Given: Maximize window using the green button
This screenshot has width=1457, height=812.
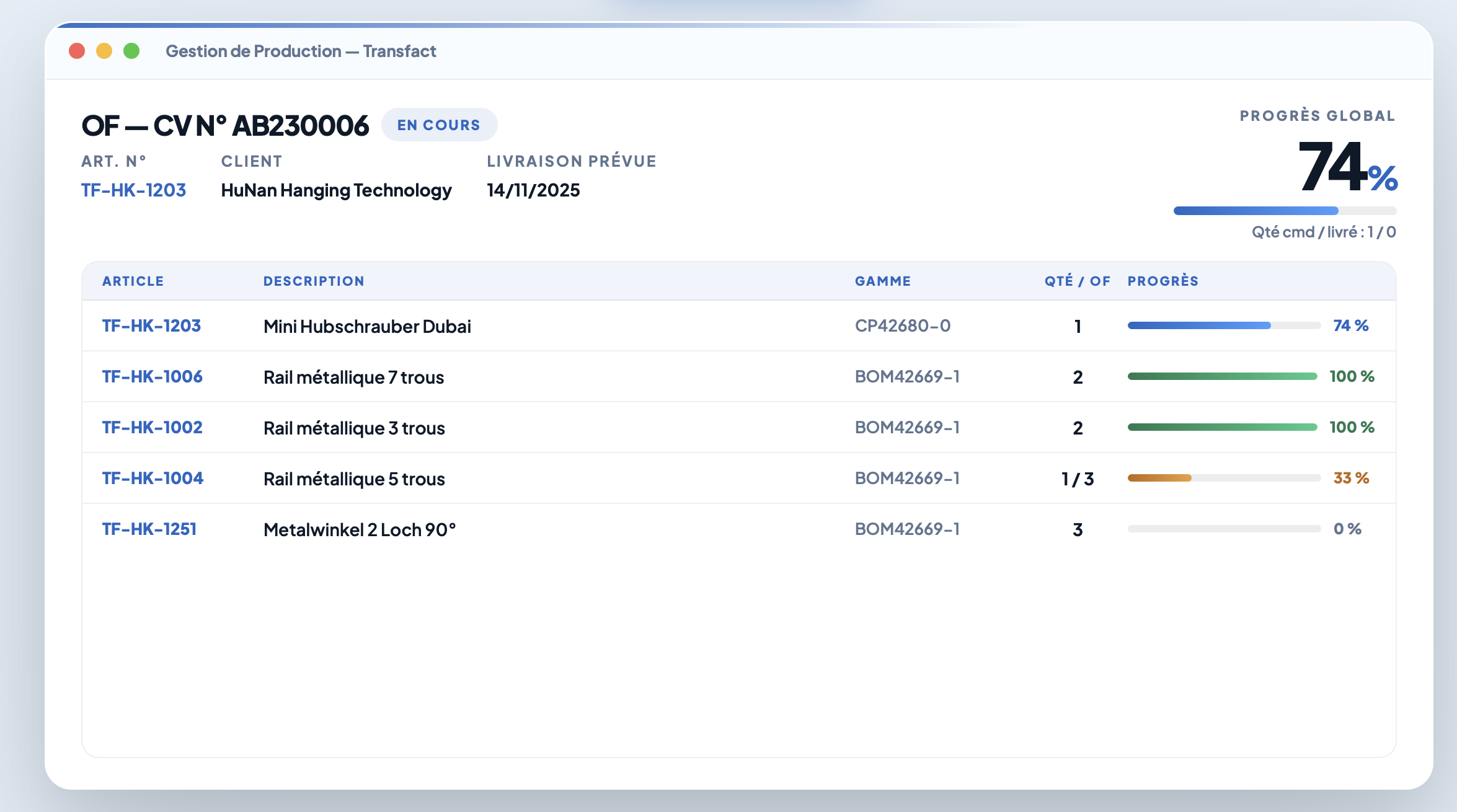Looking at the screenshot, I should [131, 51].
